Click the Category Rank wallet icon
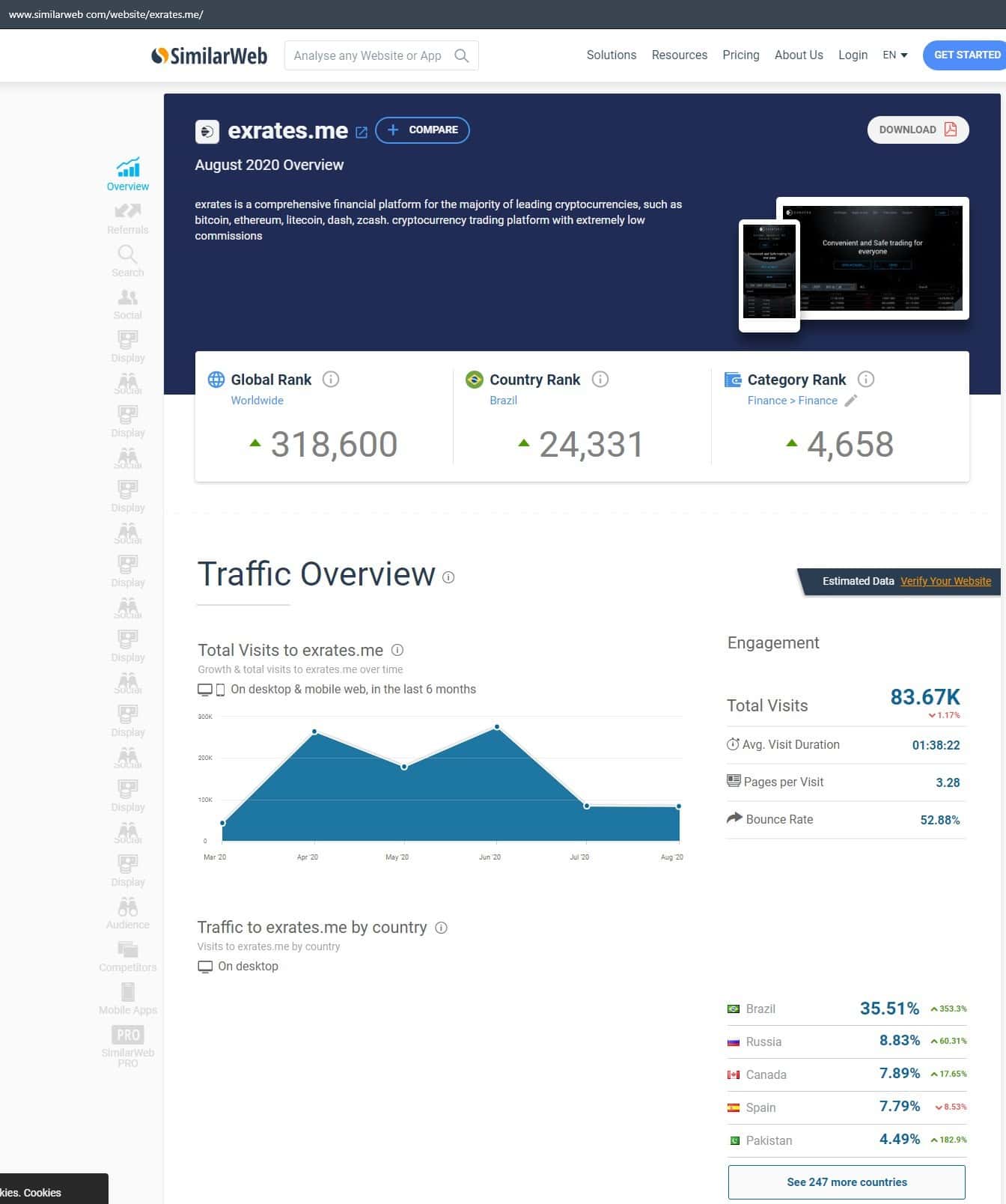 tap(733, 380)
